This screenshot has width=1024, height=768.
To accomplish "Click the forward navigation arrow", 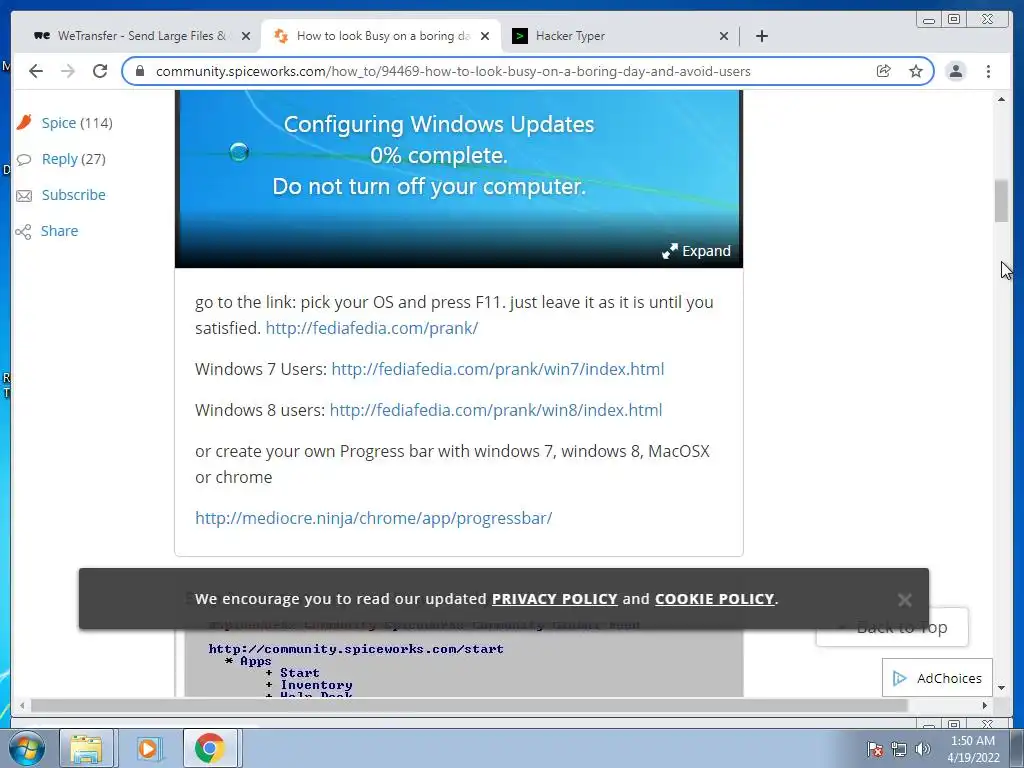I will tap(68, 71).
